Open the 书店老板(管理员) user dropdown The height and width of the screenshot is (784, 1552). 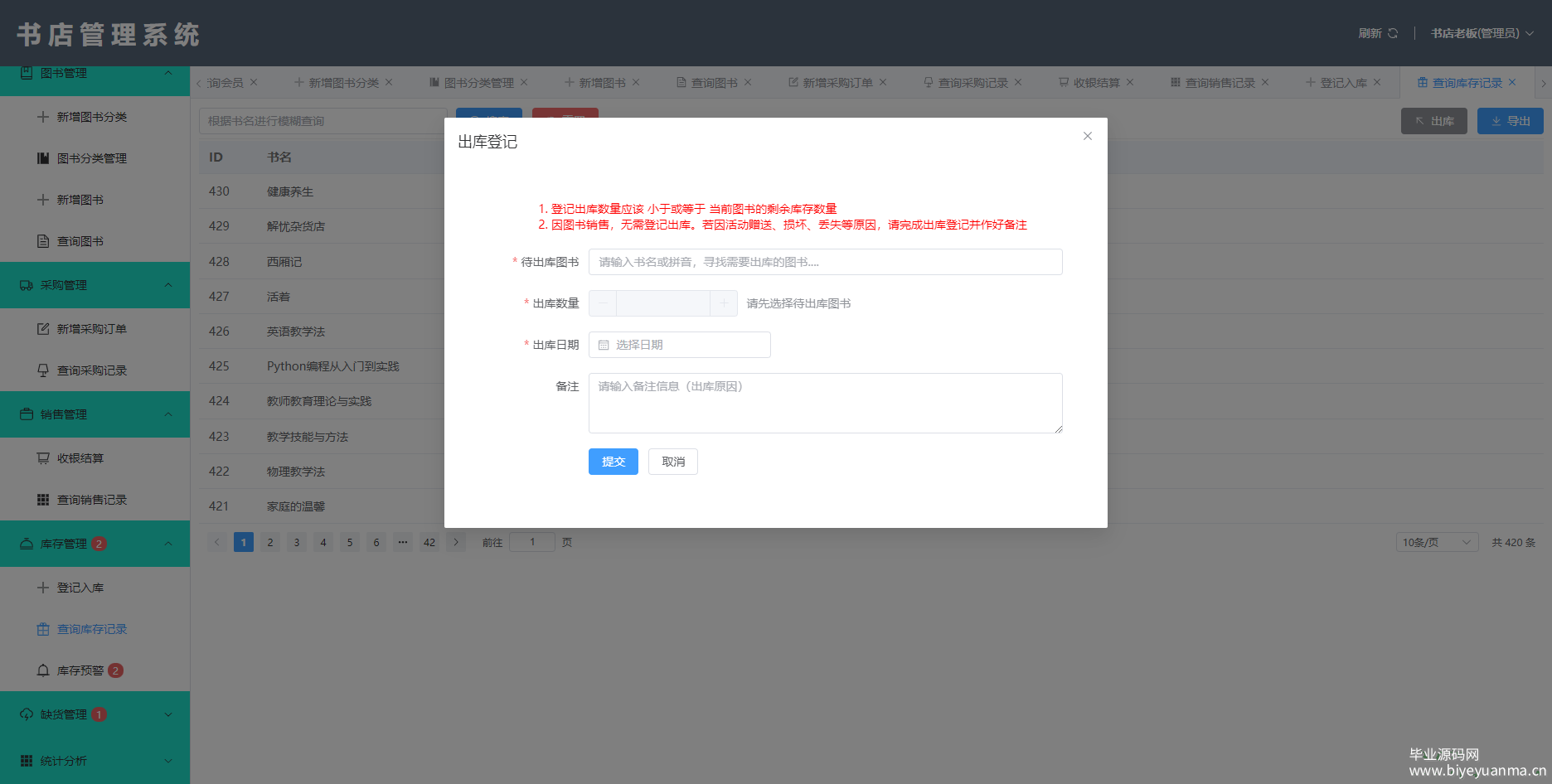click(1482, 33)
